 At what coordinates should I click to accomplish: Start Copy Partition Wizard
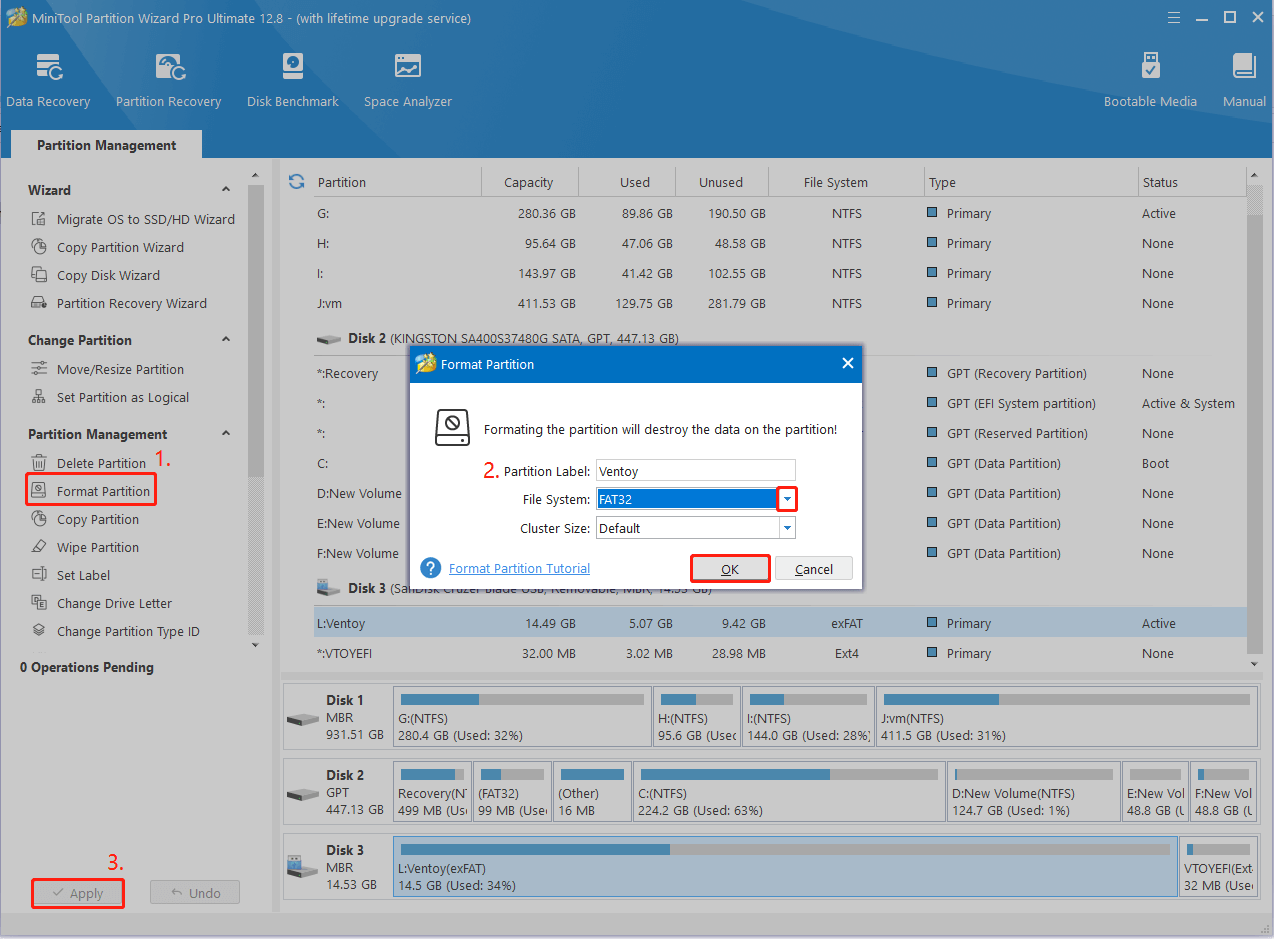pyautogui.click(x=108, y=247)
